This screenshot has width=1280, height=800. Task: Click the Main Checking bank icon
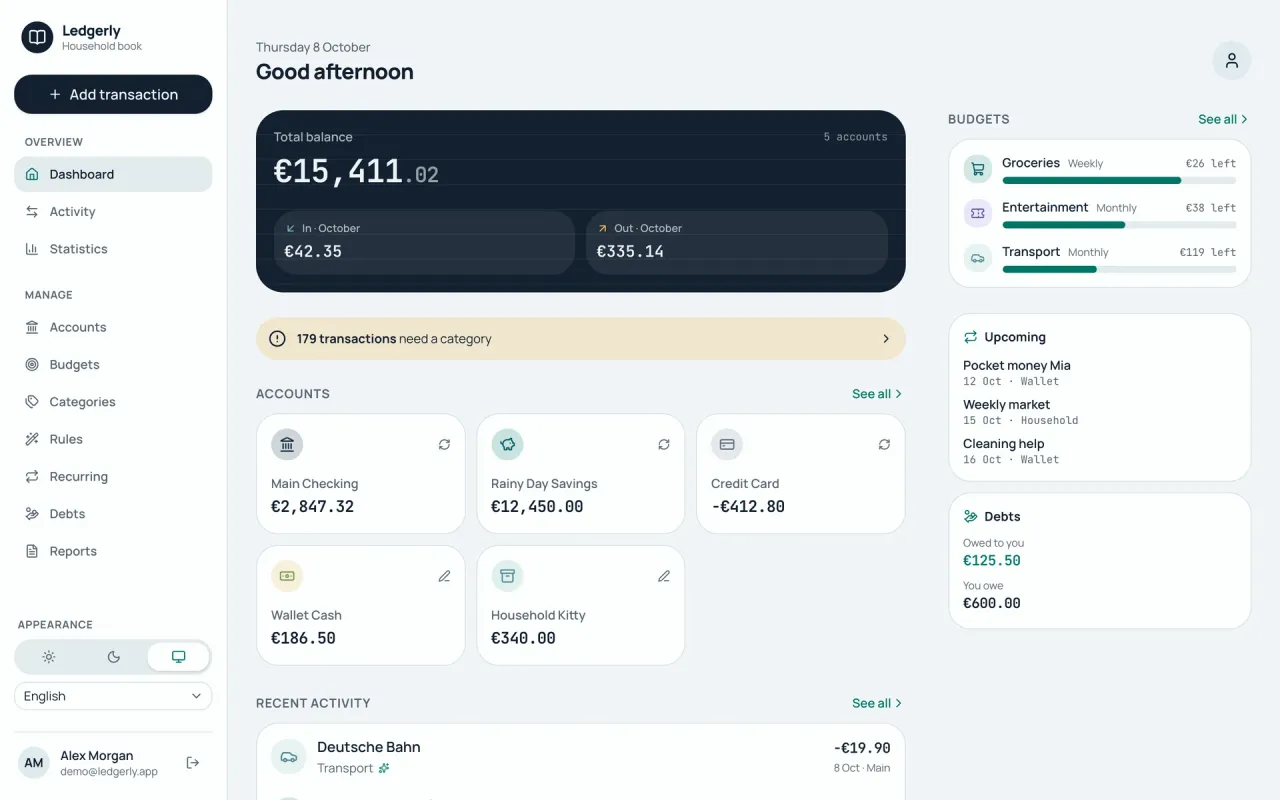point(287,444)
